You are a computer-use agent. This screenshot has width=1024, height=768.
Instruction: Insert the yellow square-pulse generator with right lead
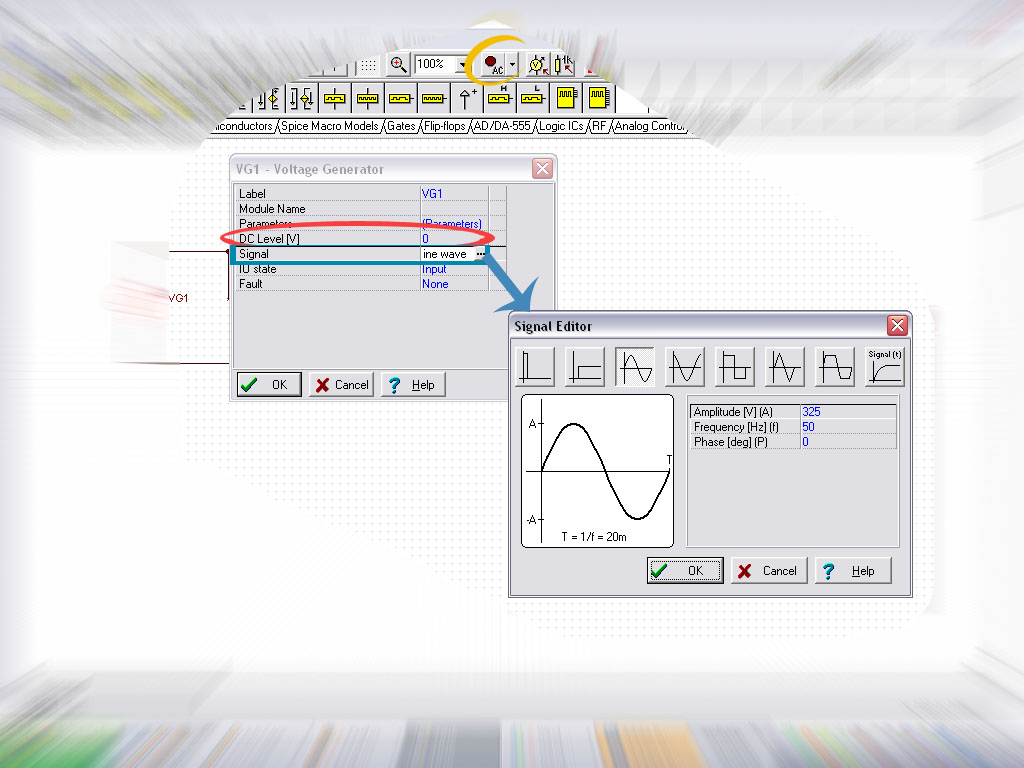click(x=400, y=99)
